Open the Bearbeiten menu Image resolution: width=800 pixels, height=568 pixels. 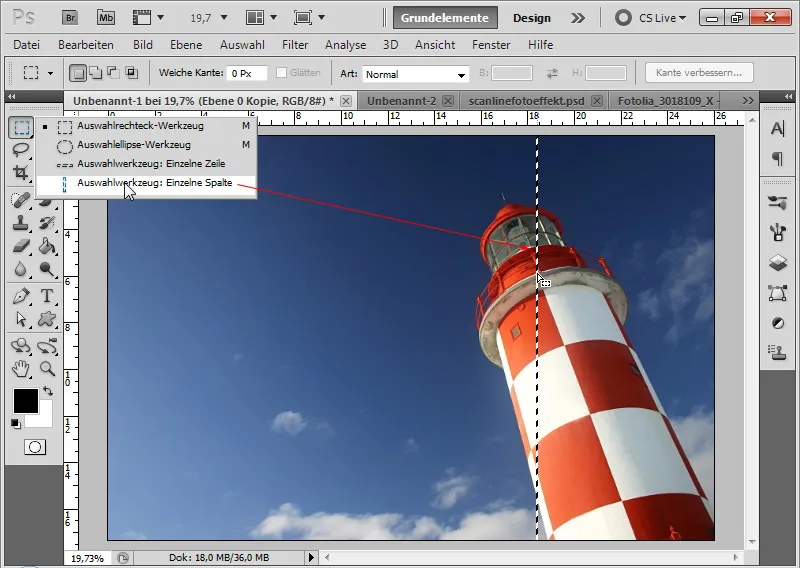[x=86, y=45]
